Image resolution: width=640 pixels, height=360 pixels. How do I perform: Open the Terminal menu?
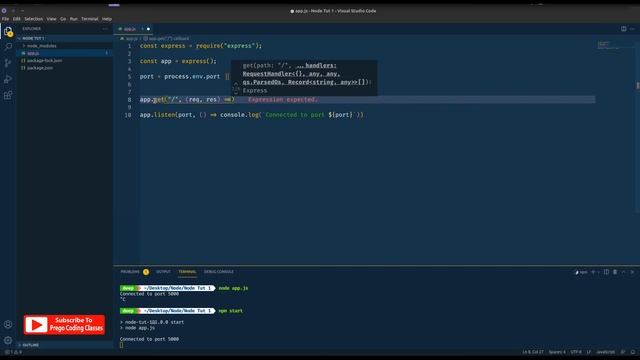[x=89, y=19]
